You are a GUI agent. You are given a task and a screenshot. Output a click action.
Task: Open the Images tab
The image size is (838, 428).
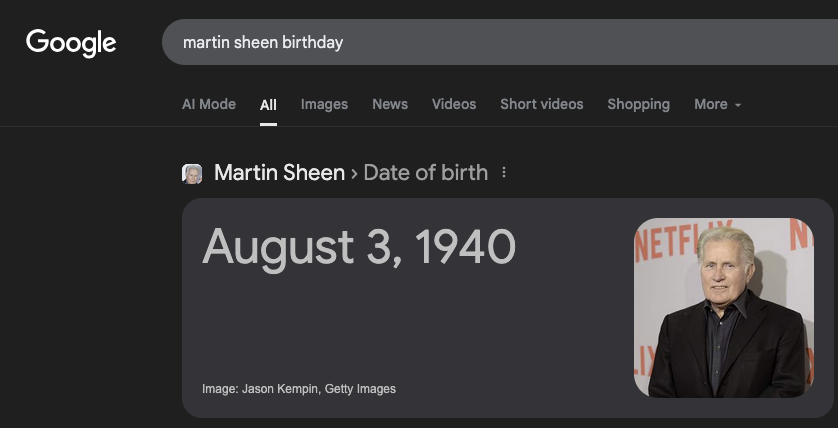[324, 104]
